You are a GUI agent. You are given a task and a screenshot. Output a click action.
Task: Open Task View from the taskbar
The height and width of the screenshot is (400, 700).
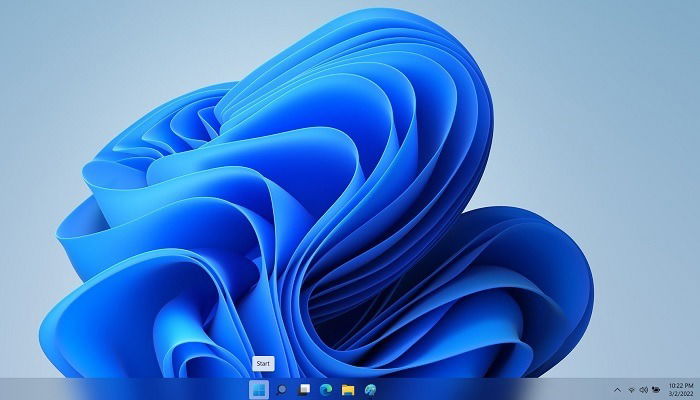[x=304, y=390]
